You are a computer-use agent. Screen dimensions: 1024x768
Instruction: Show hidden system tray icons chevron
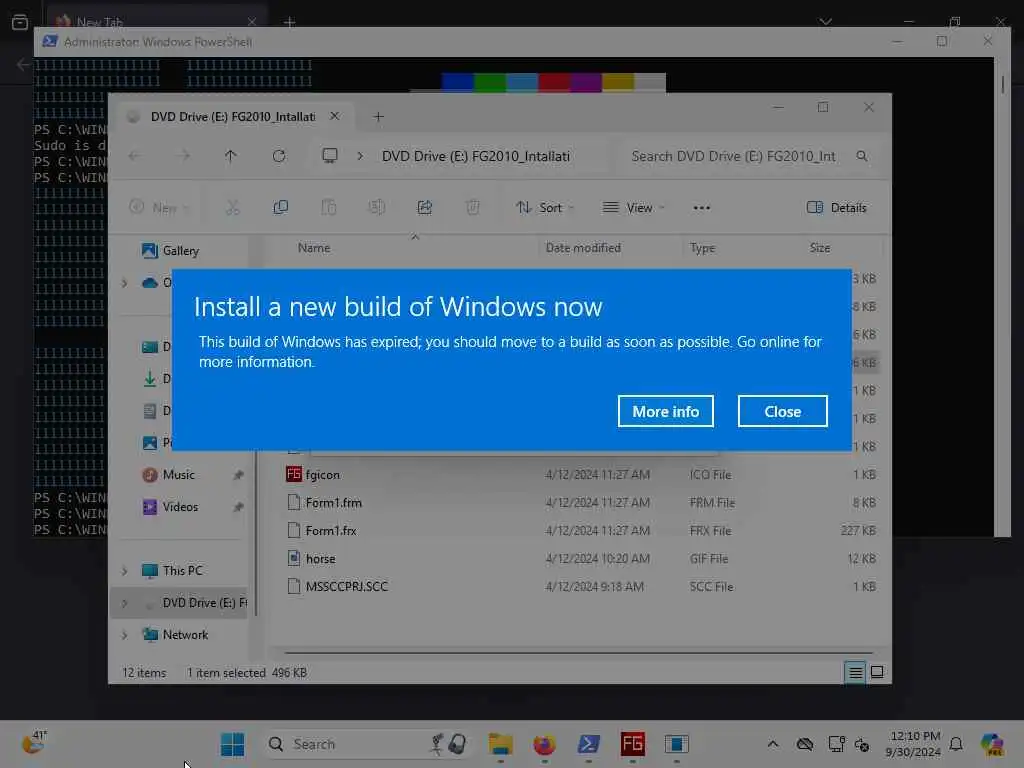pos(773,744)
